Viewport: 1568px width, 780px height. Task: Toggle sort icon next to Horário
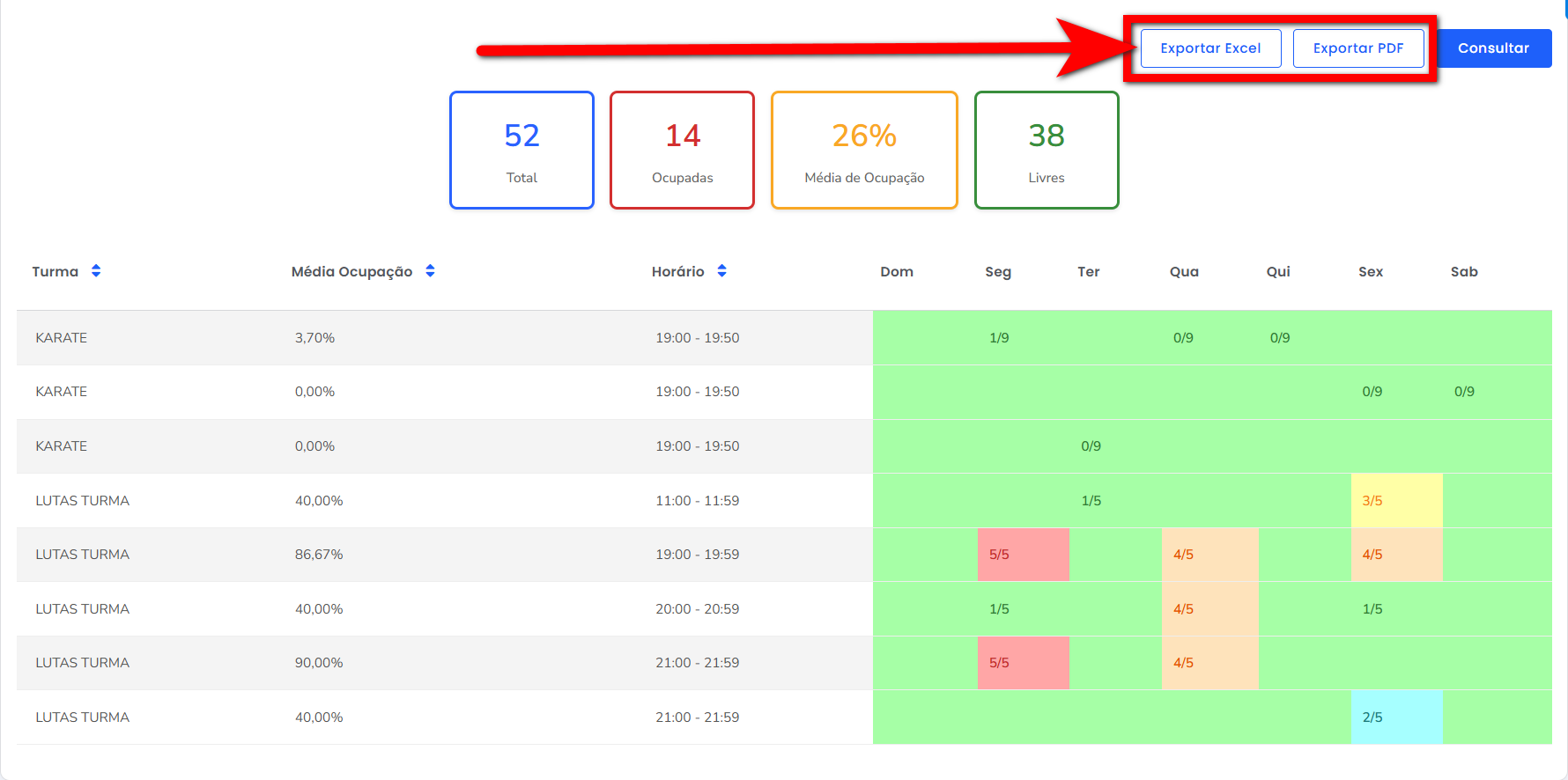(721, 271)
